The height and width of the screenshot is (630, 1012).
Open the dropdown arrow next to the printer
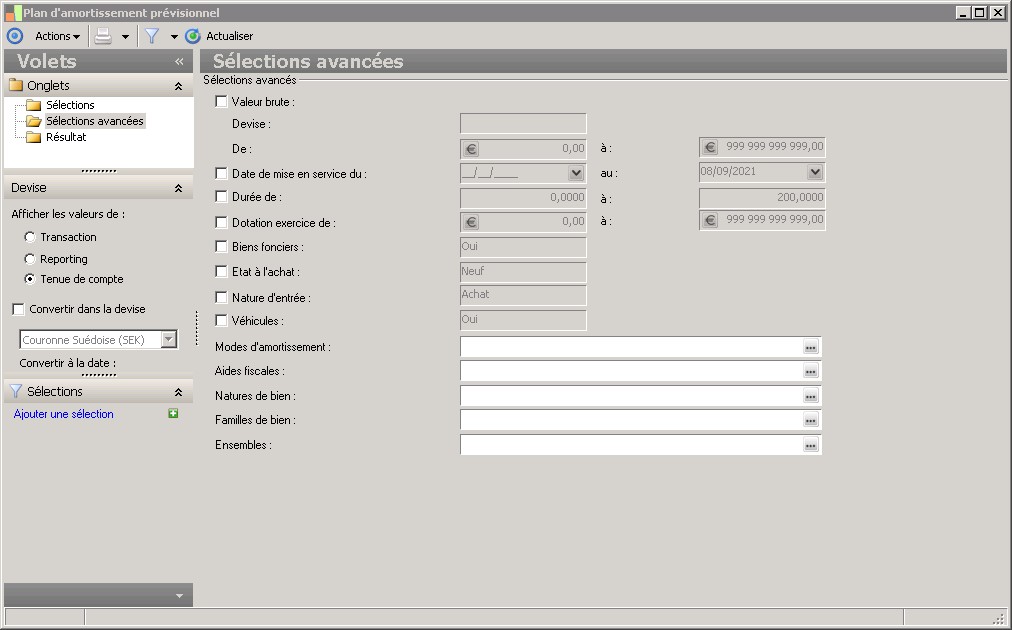(x=125, y=37)
